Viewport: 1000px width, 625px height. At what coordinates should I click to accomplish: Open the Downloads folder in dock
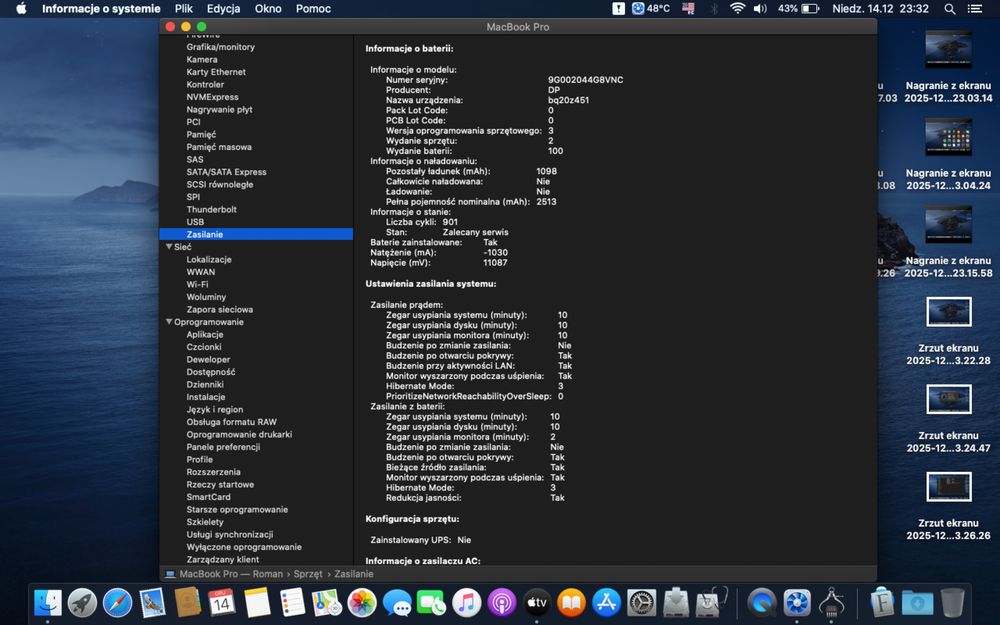917,603
